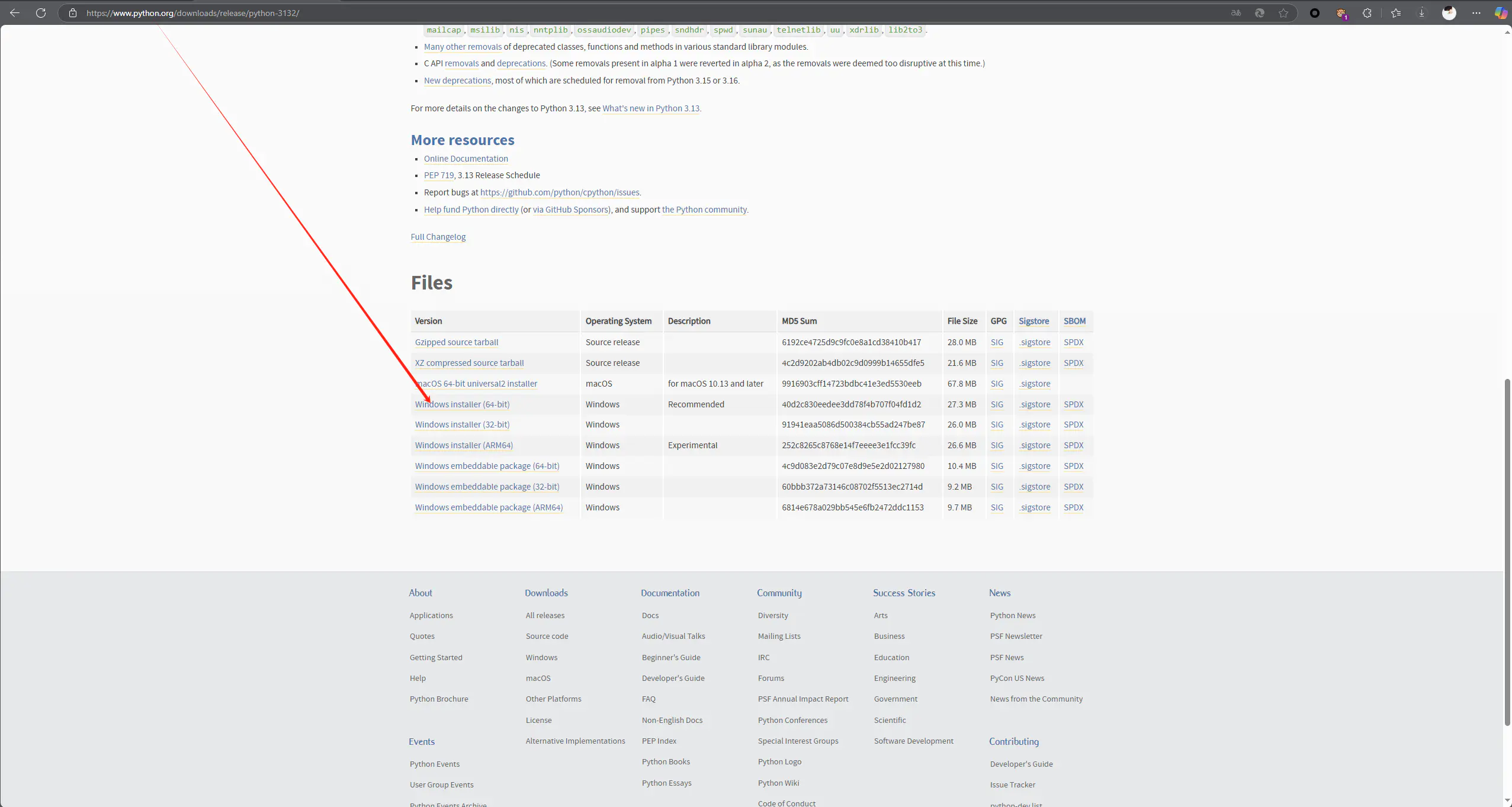Open the Favorites list icon

(1396, 12)
